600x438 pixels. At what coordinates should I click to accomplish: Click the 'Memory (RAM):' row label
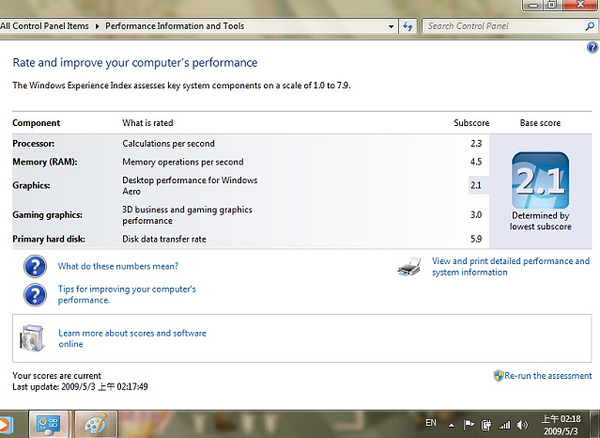pyautogui.click(x=45, y=162)
